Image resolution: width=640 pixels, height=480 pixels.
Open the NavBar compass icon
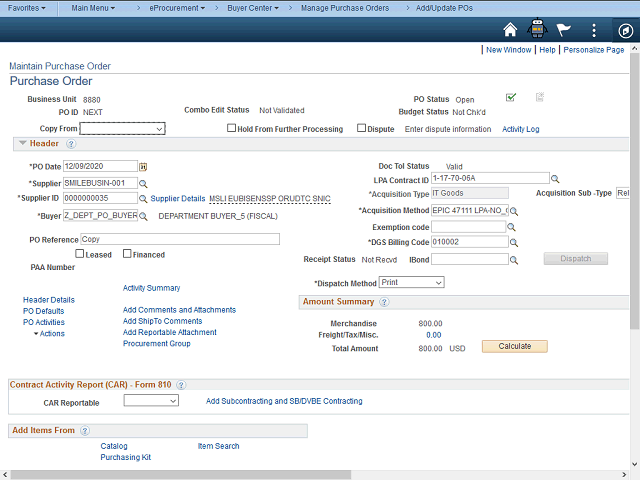point(624,29)
